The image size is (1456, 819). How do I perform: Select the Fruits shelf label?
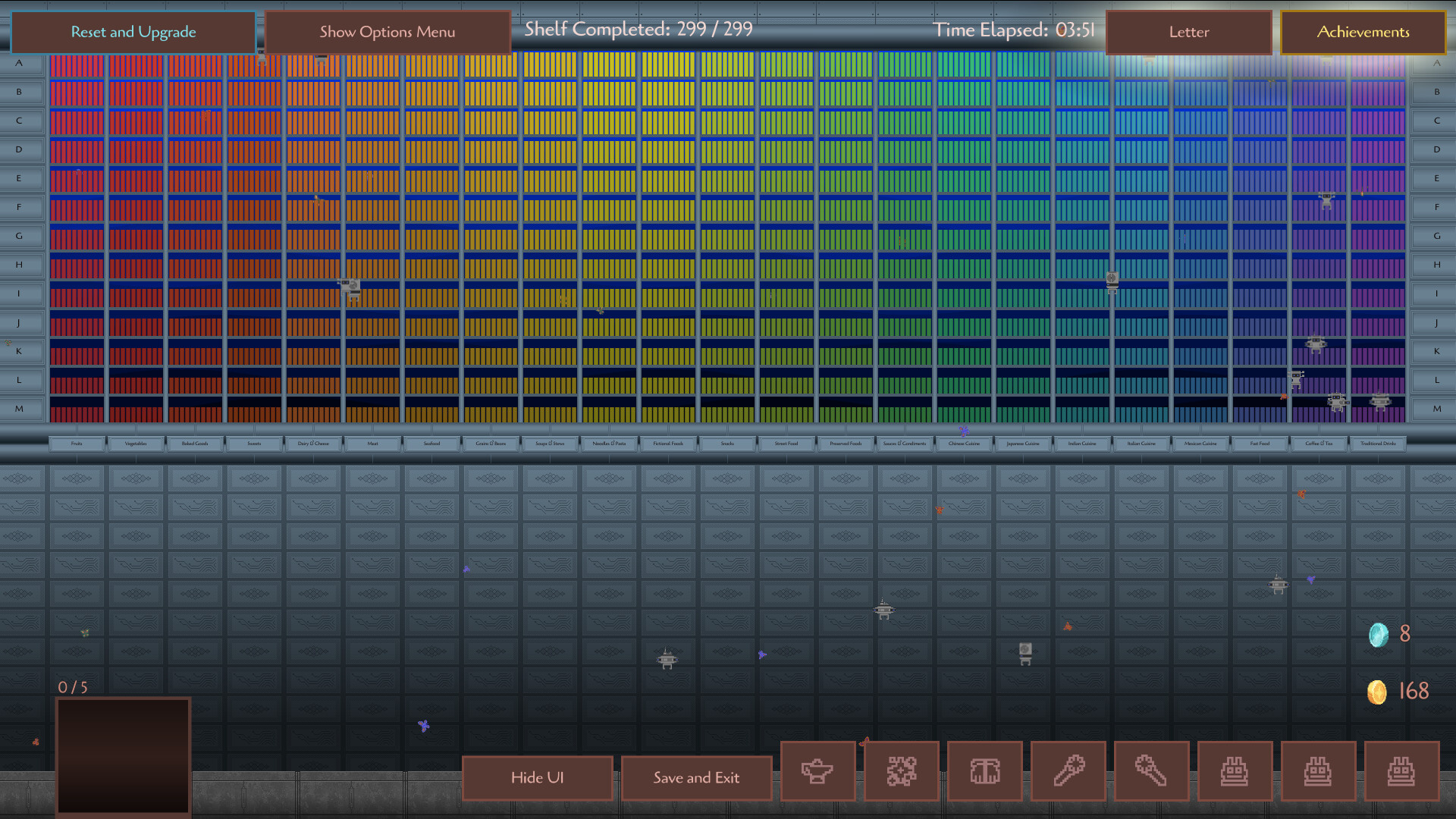click(x=77, y=444)
